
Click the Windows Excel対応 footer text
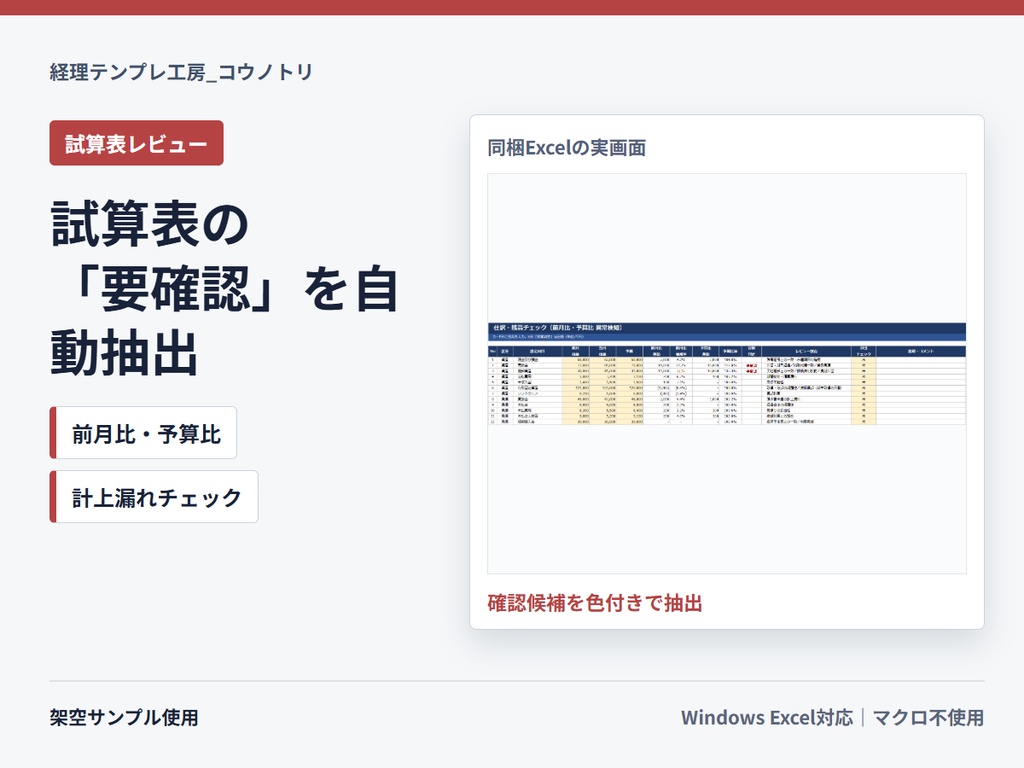767,718
